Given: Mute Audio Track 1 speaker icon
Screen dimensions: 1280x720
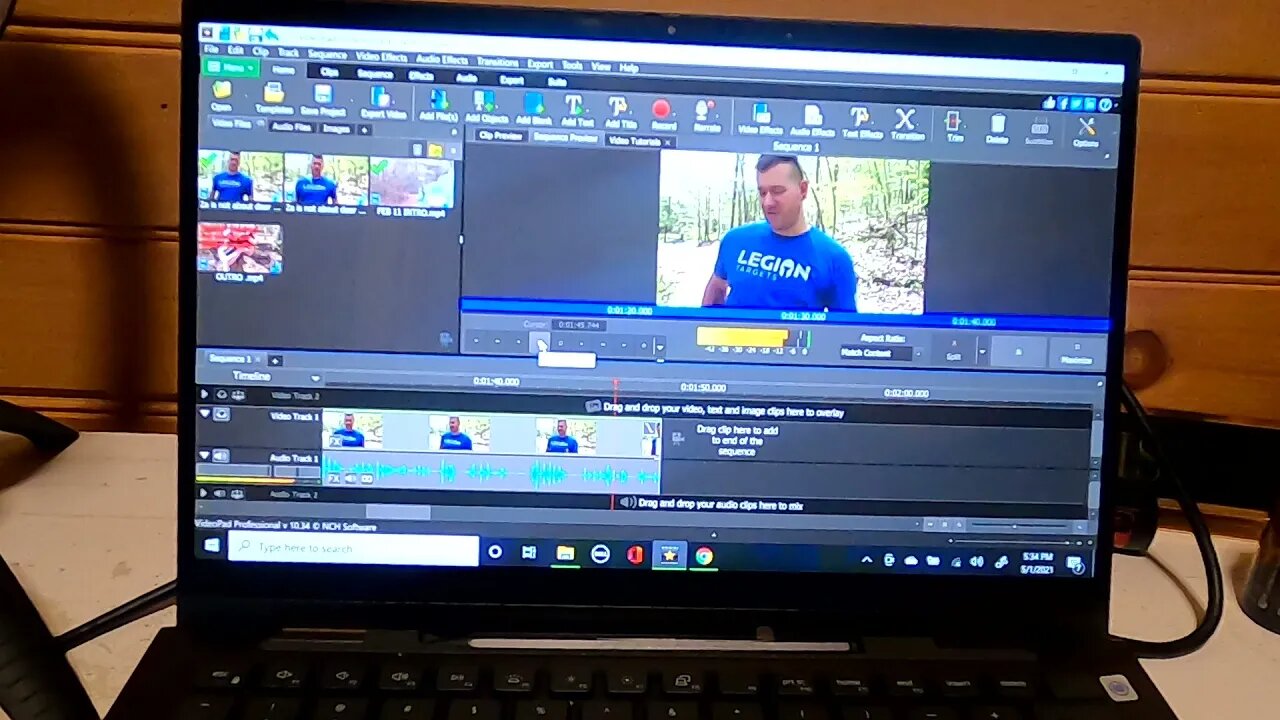Looking at the screenshot, I should [221, 456].
